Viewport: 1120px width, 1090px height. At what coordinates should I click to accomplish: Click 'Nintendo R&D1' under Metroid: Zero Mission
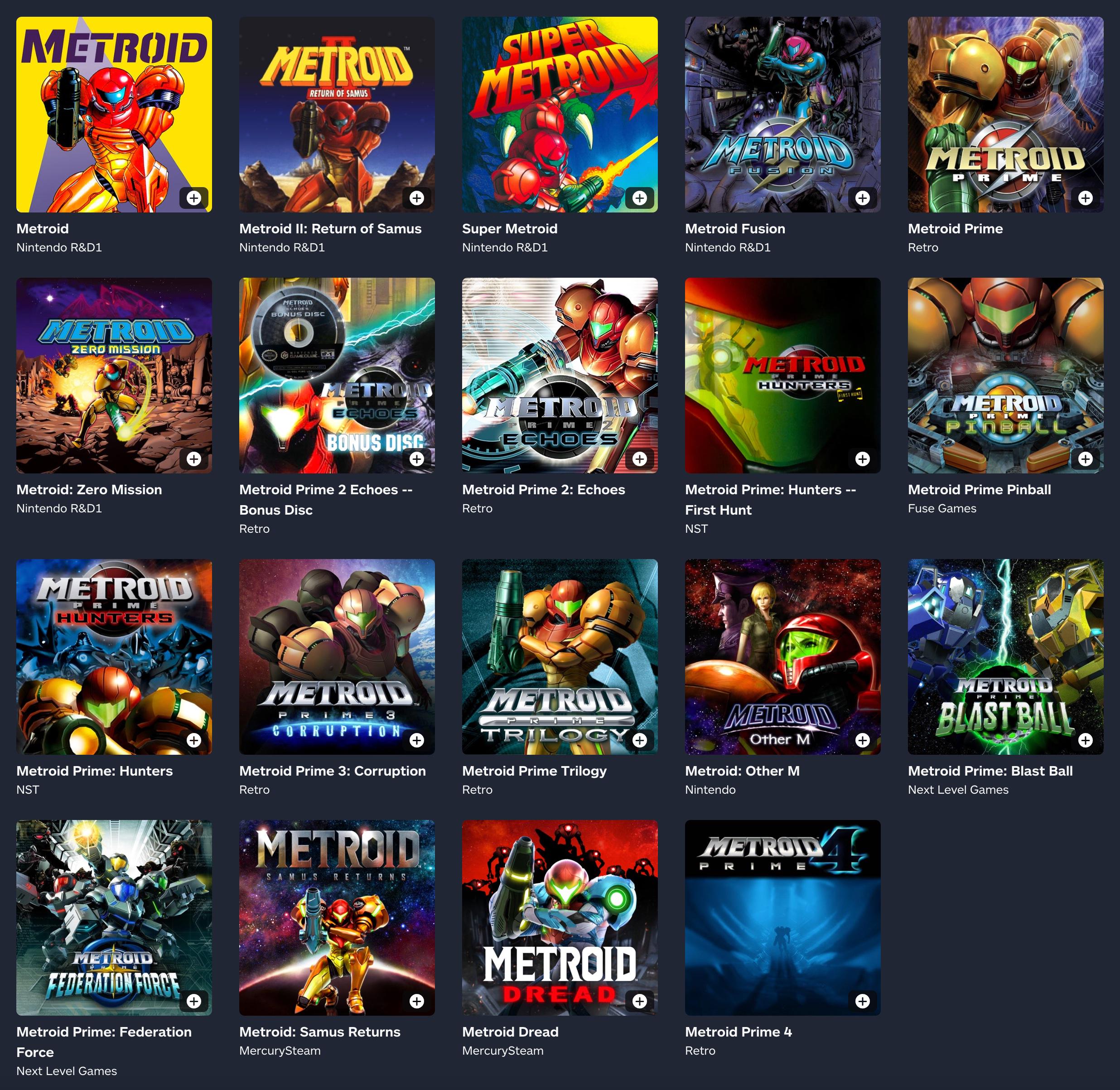coord(59,508)
